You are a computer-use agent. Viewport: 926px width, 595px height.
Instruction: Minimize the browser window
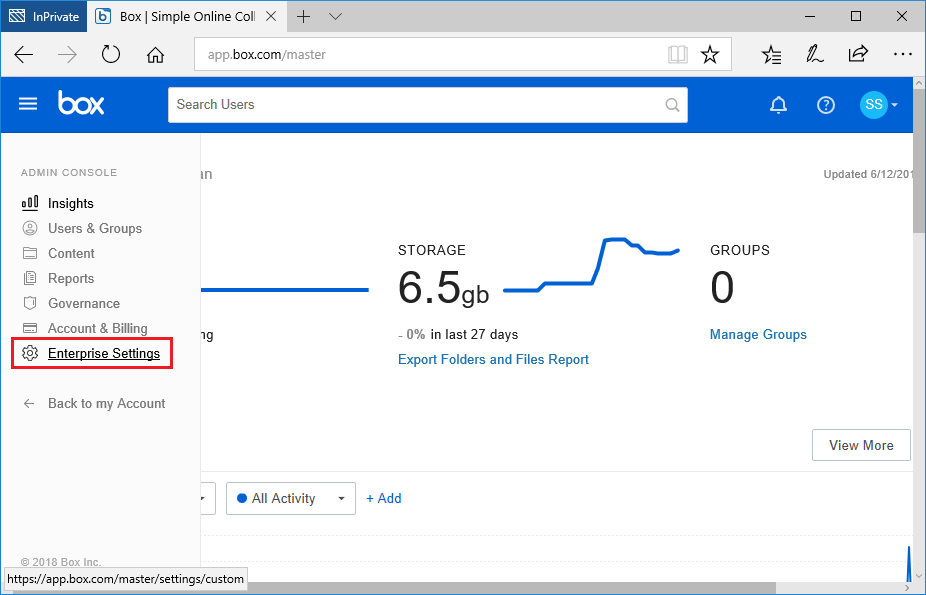point(810,17)
